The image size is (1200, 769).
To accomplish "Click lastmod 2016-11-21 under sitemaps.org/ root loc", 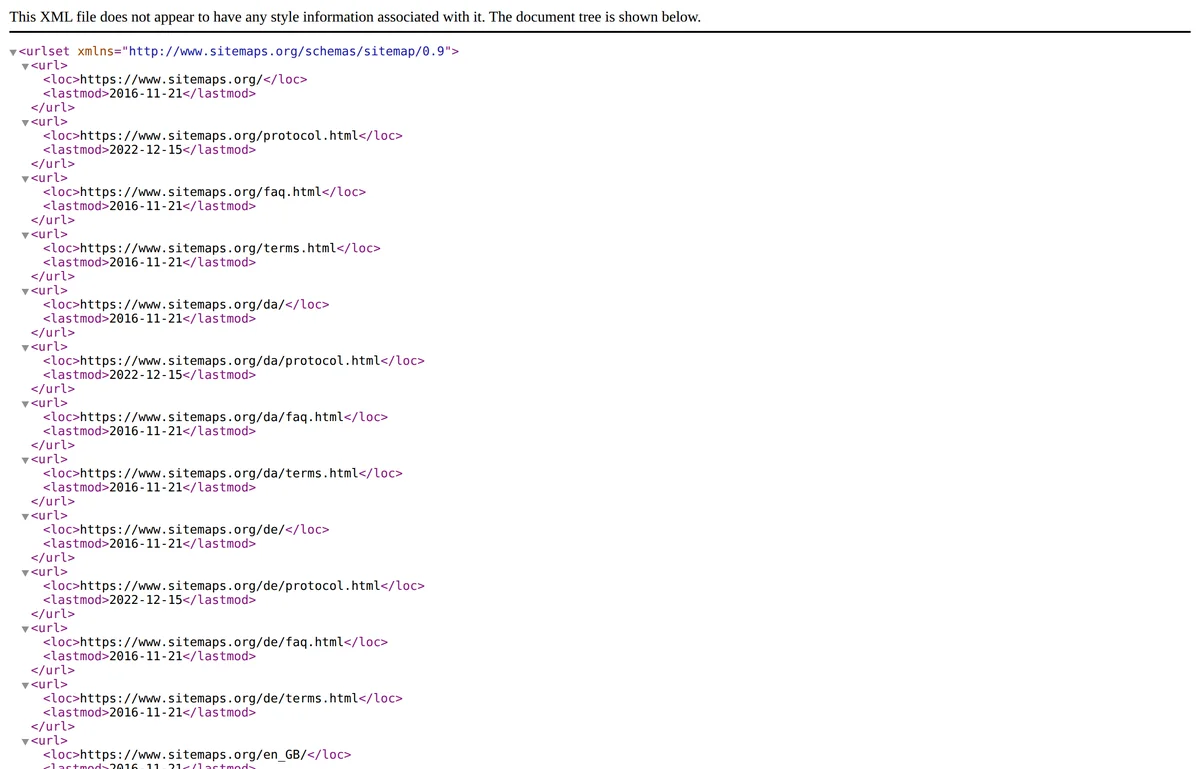I will 145,93.
